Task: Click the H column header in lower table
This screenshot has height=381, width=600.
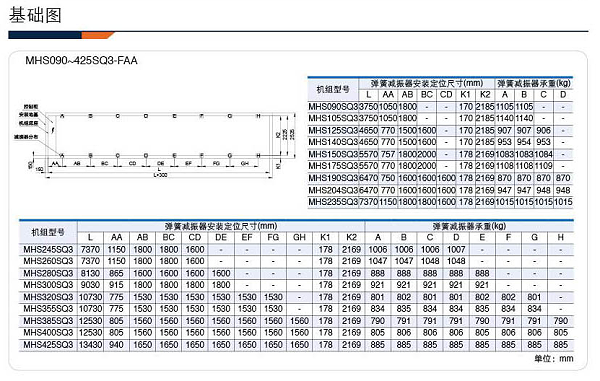Action: pyautogui.click(x=561, y=238)
